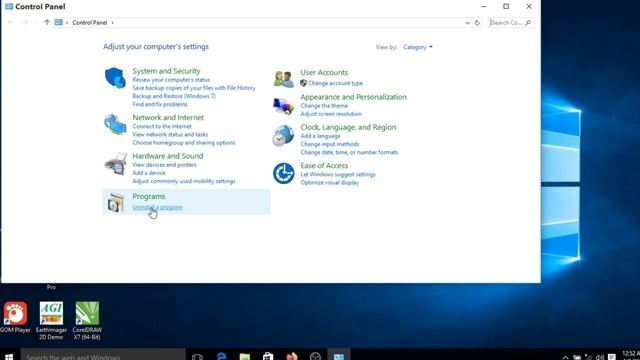Open the Network and Internet globe icon
This screenshot has width=640, height=360.
coord(115,124)
